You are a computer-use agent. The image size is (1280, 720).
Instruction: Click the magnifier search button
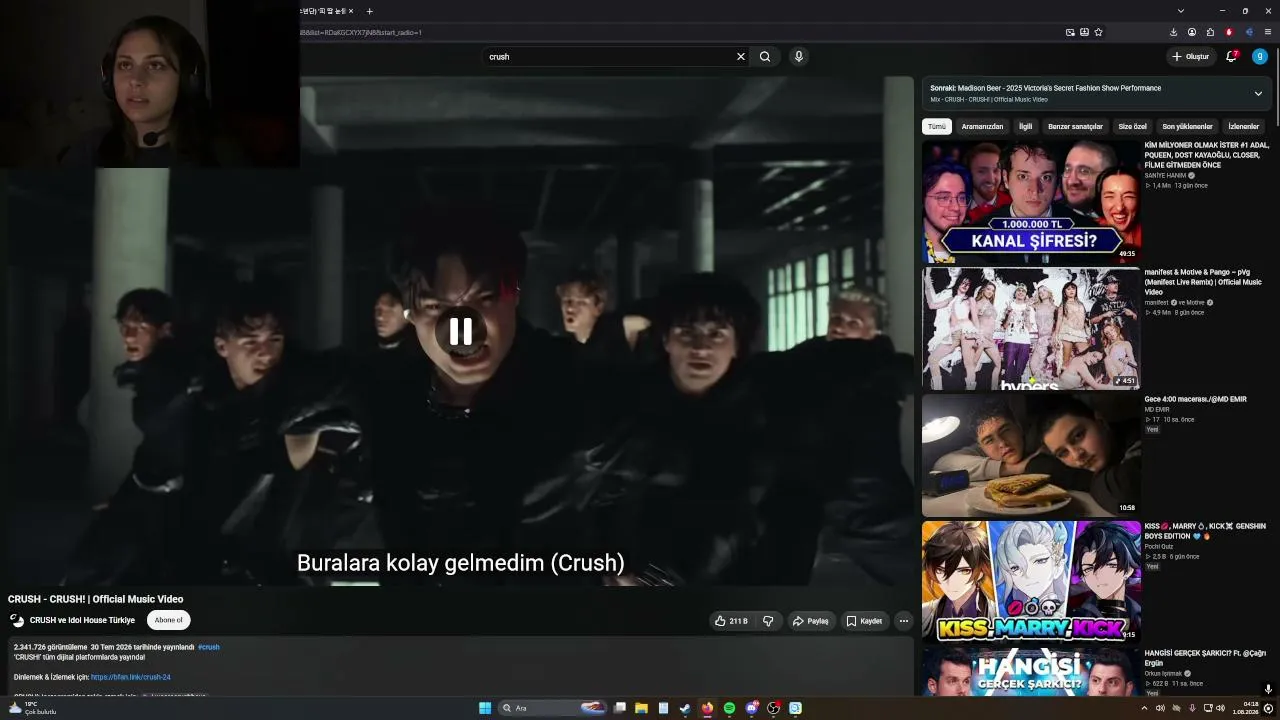(x=765, y=57)
